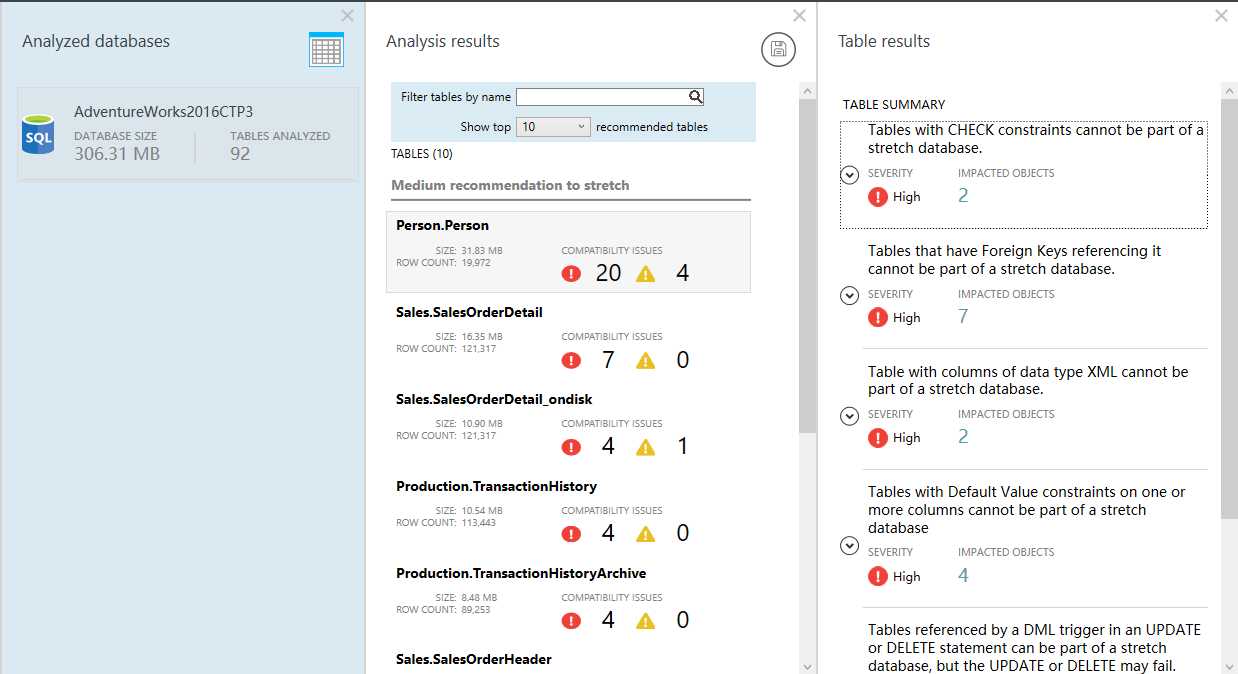Select the Production.TransactionHistoryArchive table
This screenshot has width=1238, height=674.
[x=568, y=599]
